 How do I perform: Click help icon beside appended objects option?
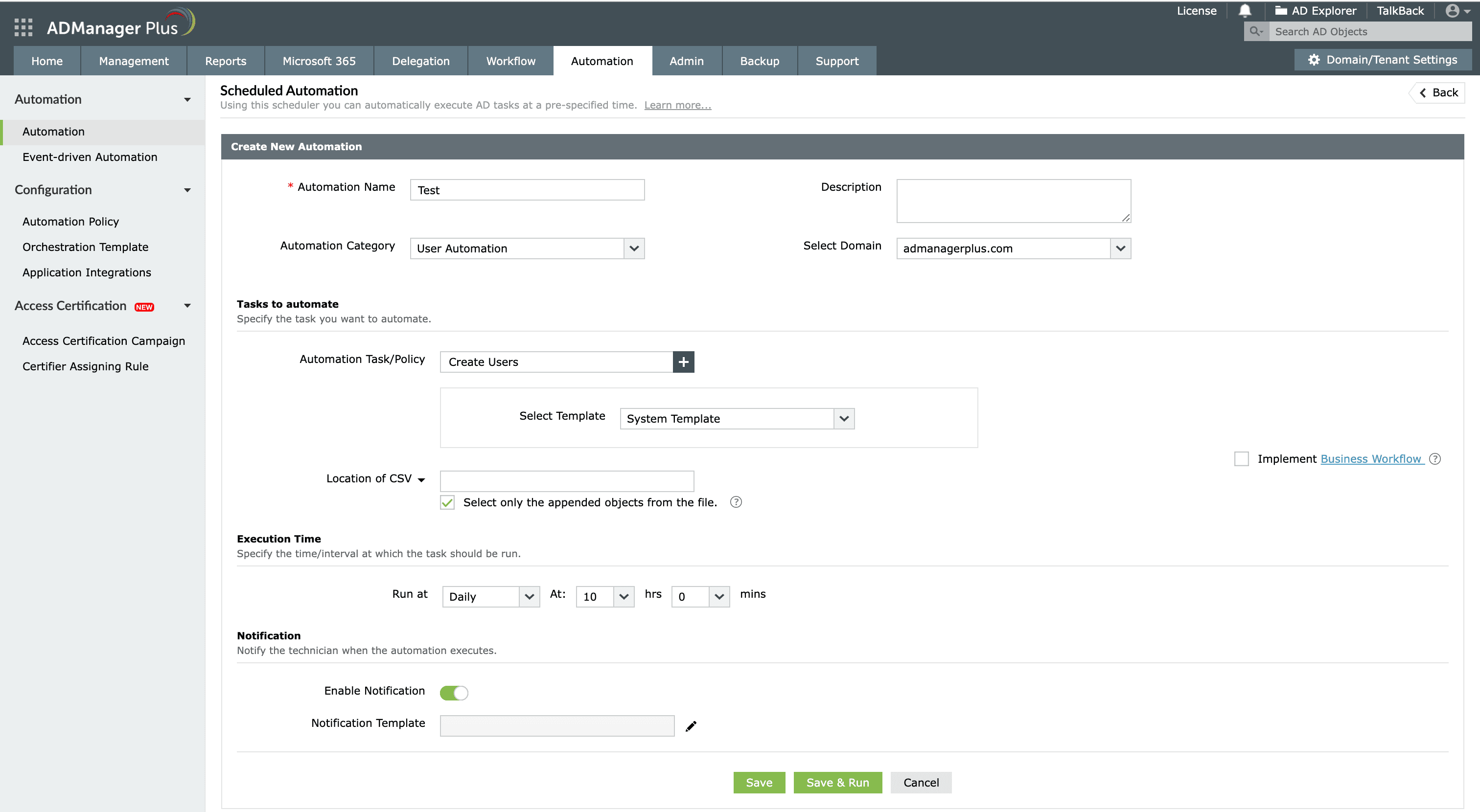[x=736, y=502]
